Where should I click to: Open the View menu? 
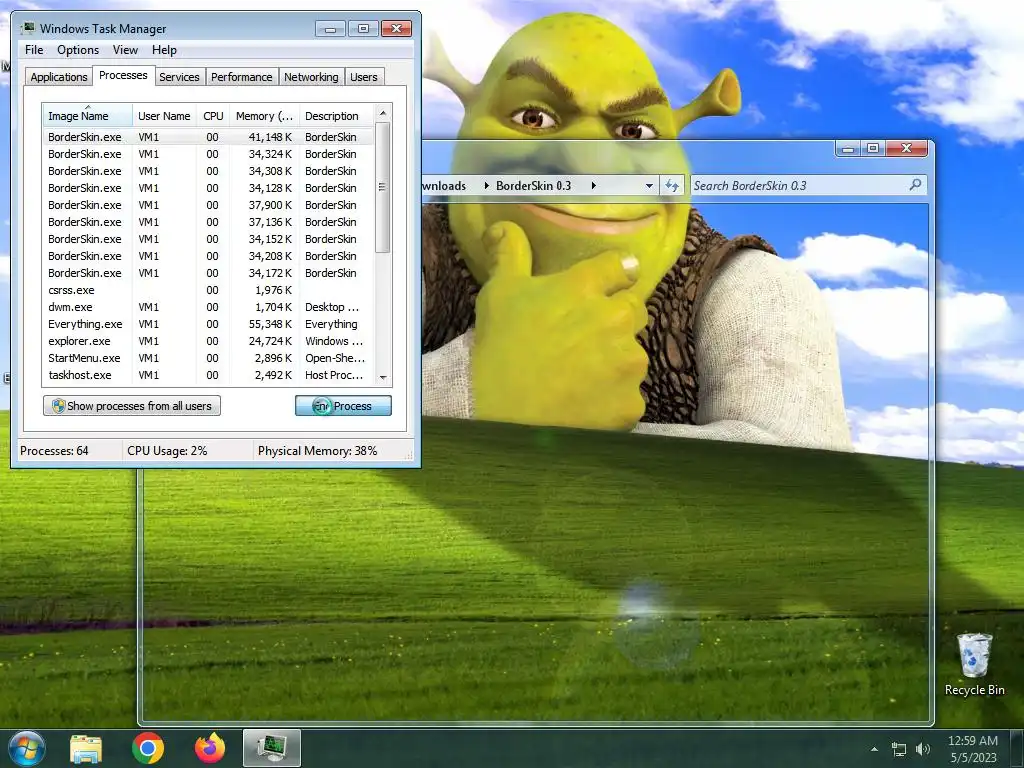(x=125, y=50)
